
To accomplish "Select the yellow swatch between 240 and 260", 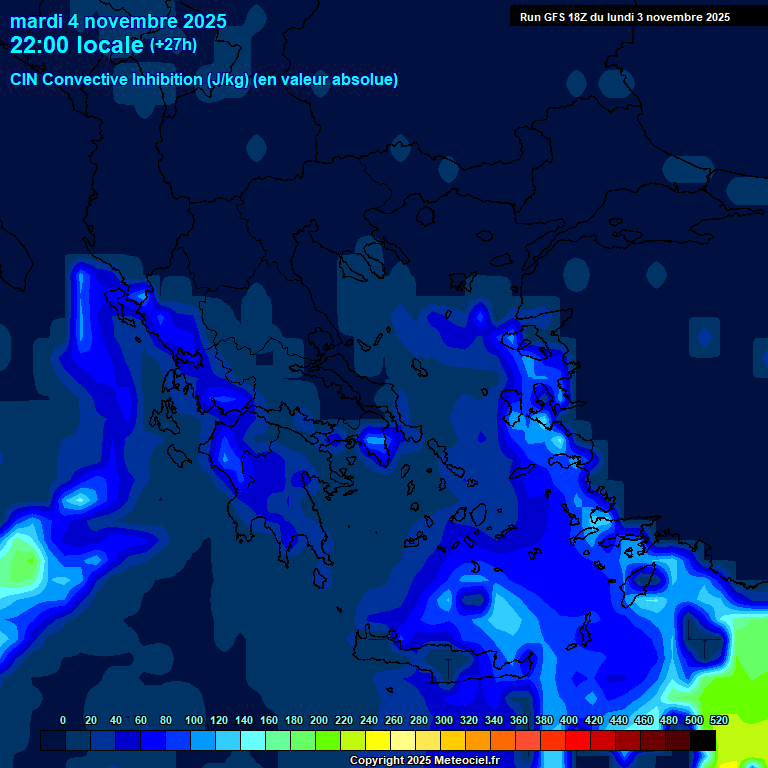I will click(x=378, y=740).
